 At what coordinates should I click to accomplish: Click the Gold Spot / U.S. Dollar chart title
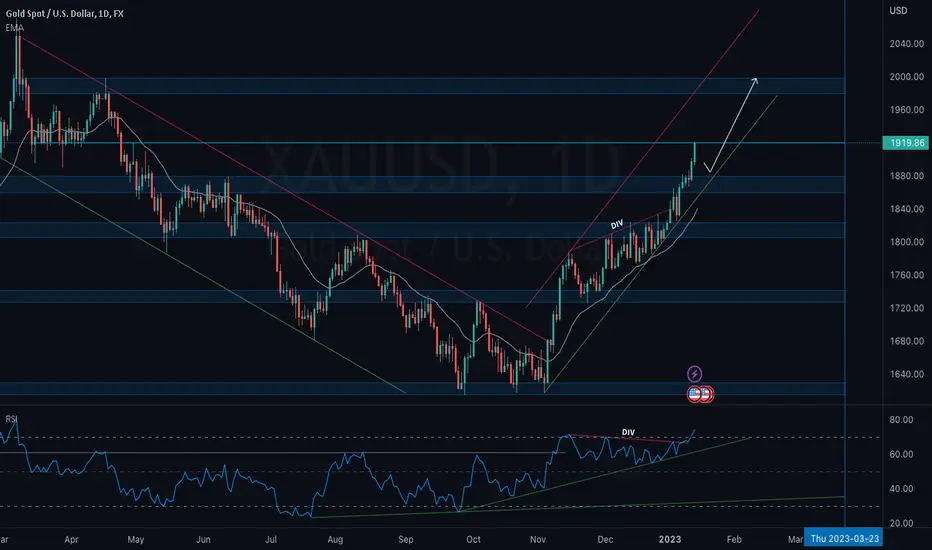pyautogui.click(x=65, y=14)
